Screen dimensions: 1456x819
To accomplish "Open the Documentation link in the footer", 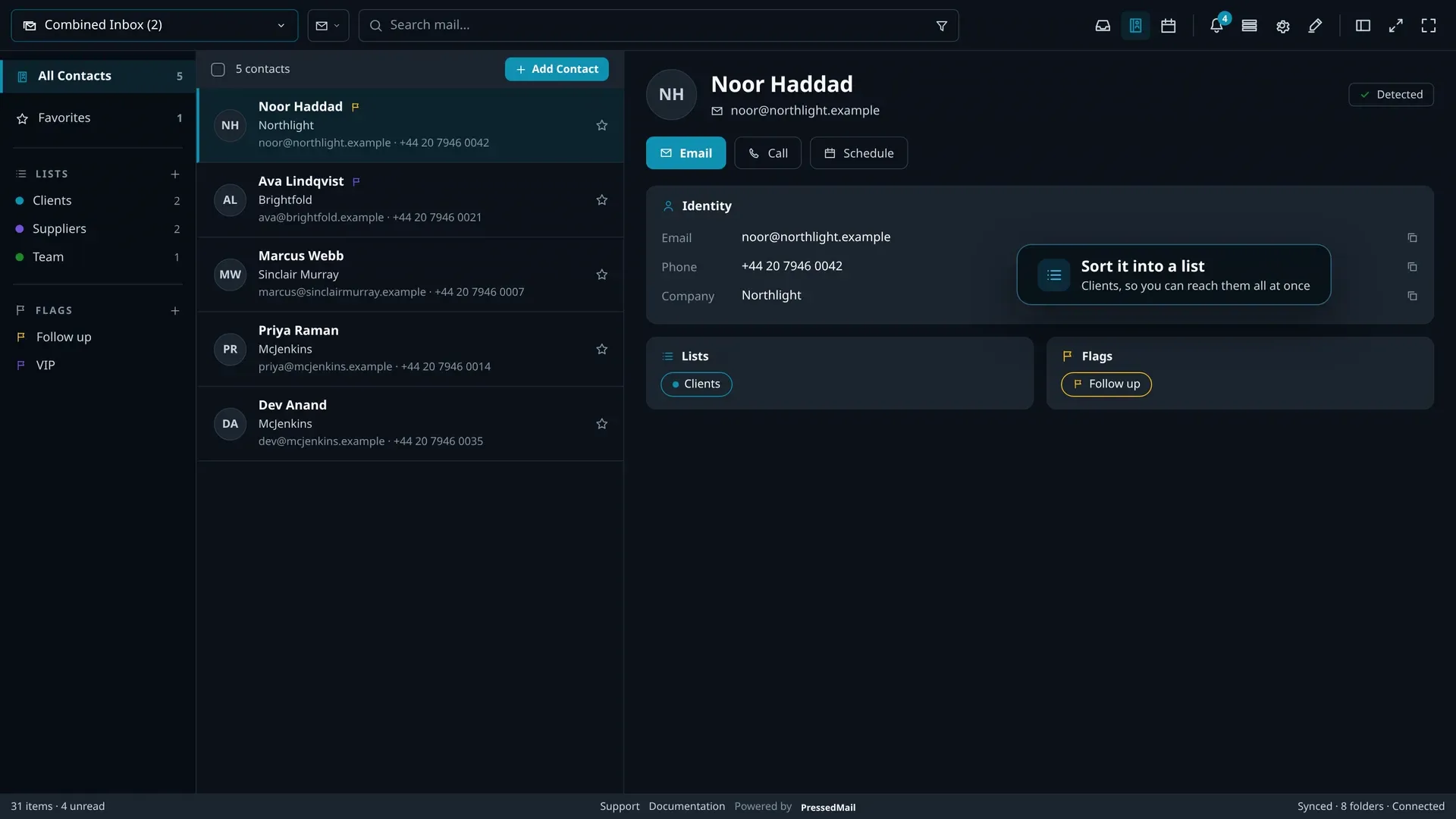I will pyautogui.click(x=686, y=807).
